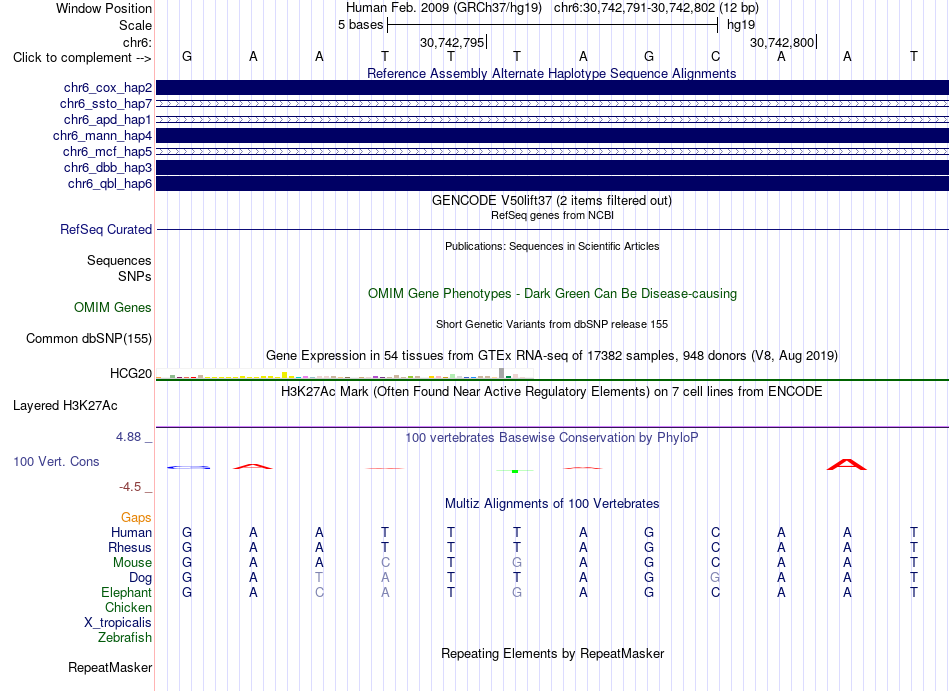This screenshot has height=691, width=950.
Task: Click the blue PhyloP conservation bar
Action: click(x=188, y=467)
